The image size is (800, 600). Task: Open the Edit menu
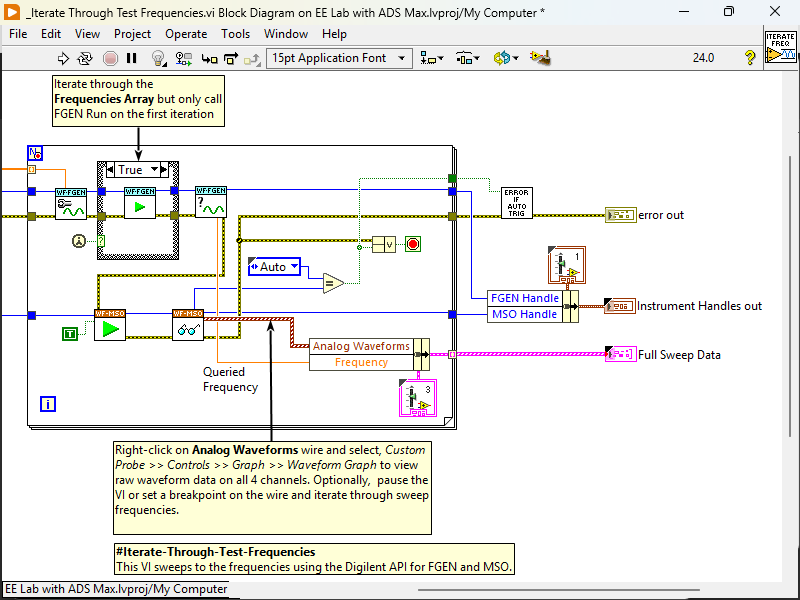tap(51, 34)
